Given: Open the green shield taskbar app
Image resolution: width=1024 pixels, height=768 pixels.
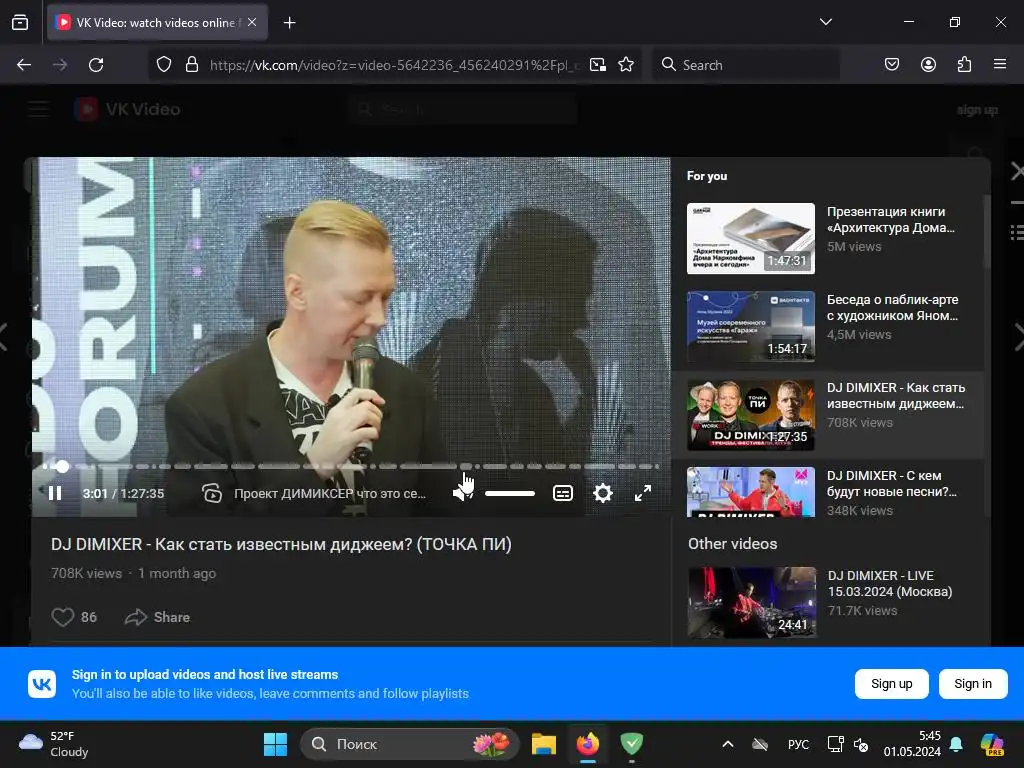Looking at the screenshot, I should [x=632, y=744].
